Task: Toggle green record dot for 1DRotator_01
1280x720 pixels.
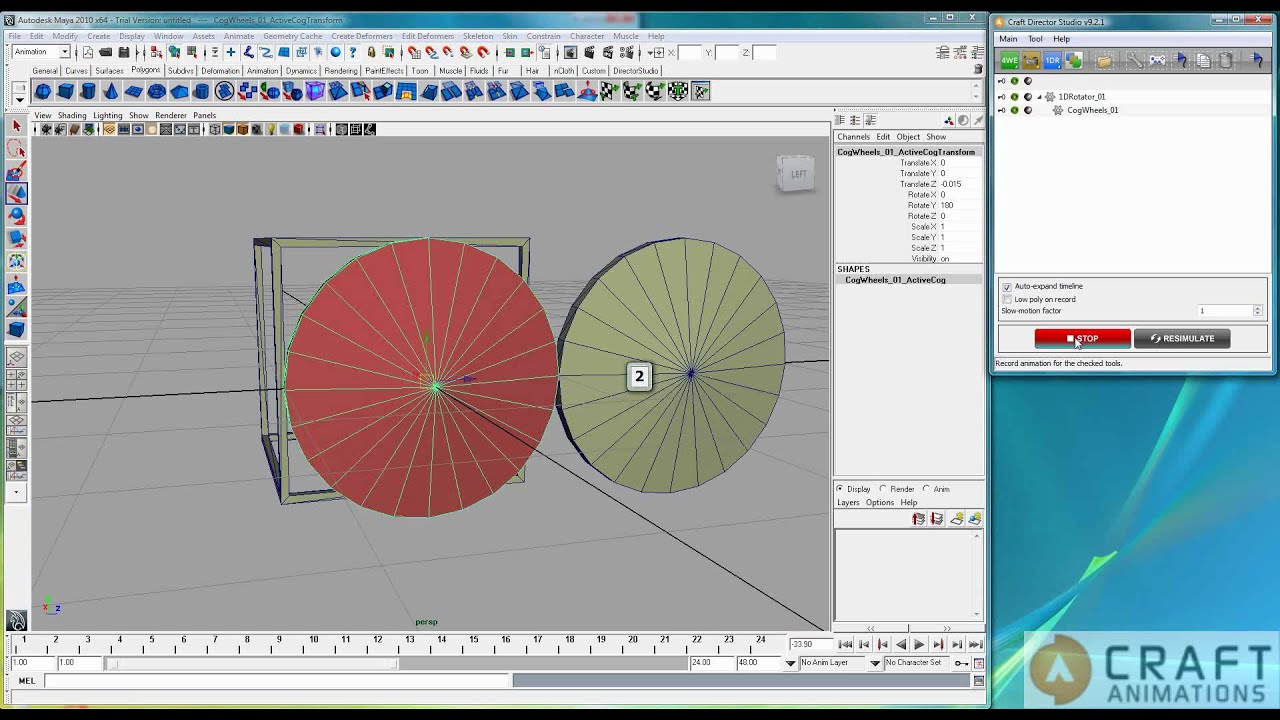Action: [x=1014, y=97]
